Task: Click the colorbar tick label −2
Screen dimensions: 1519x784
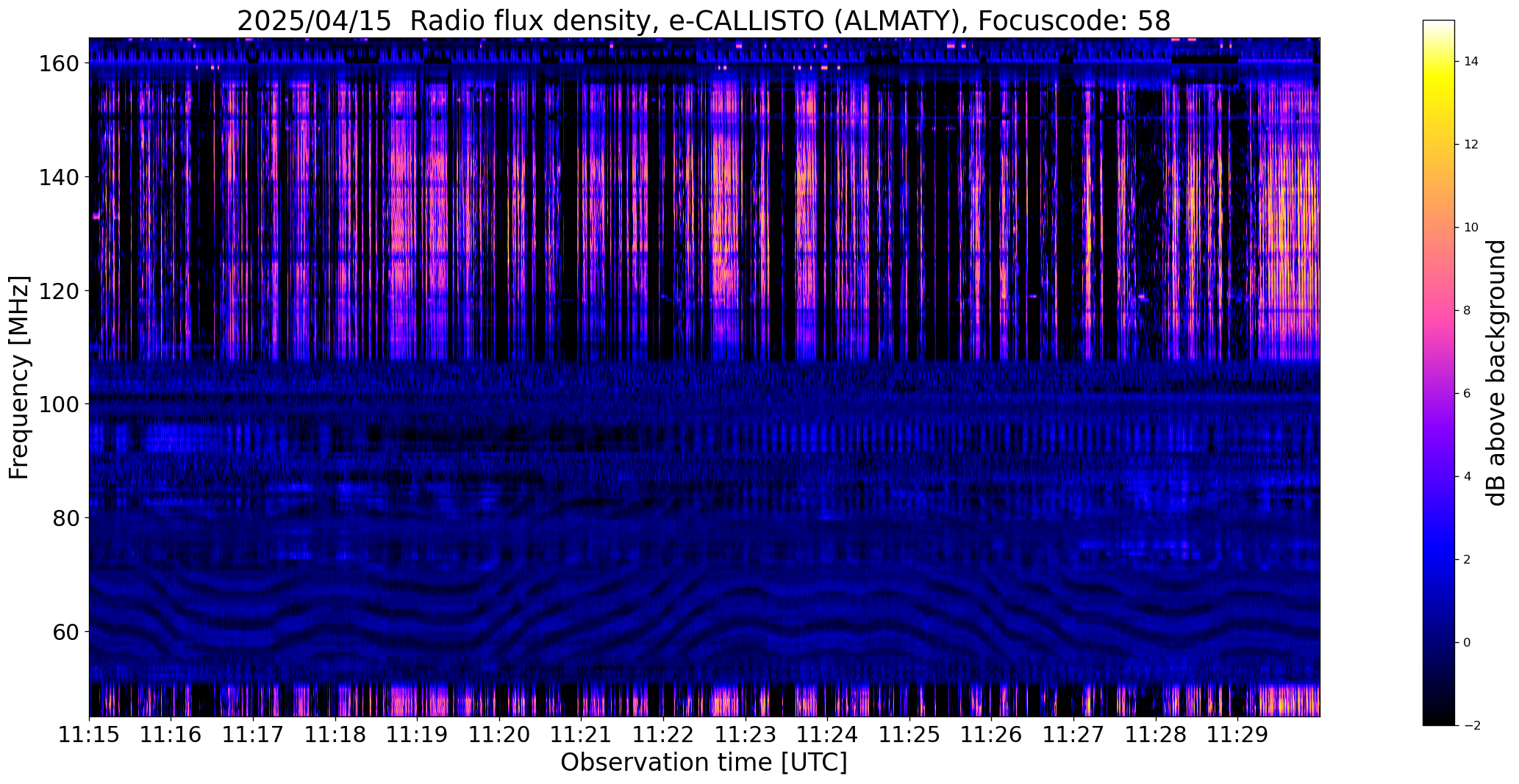Action: click(x=1471, y=726)
